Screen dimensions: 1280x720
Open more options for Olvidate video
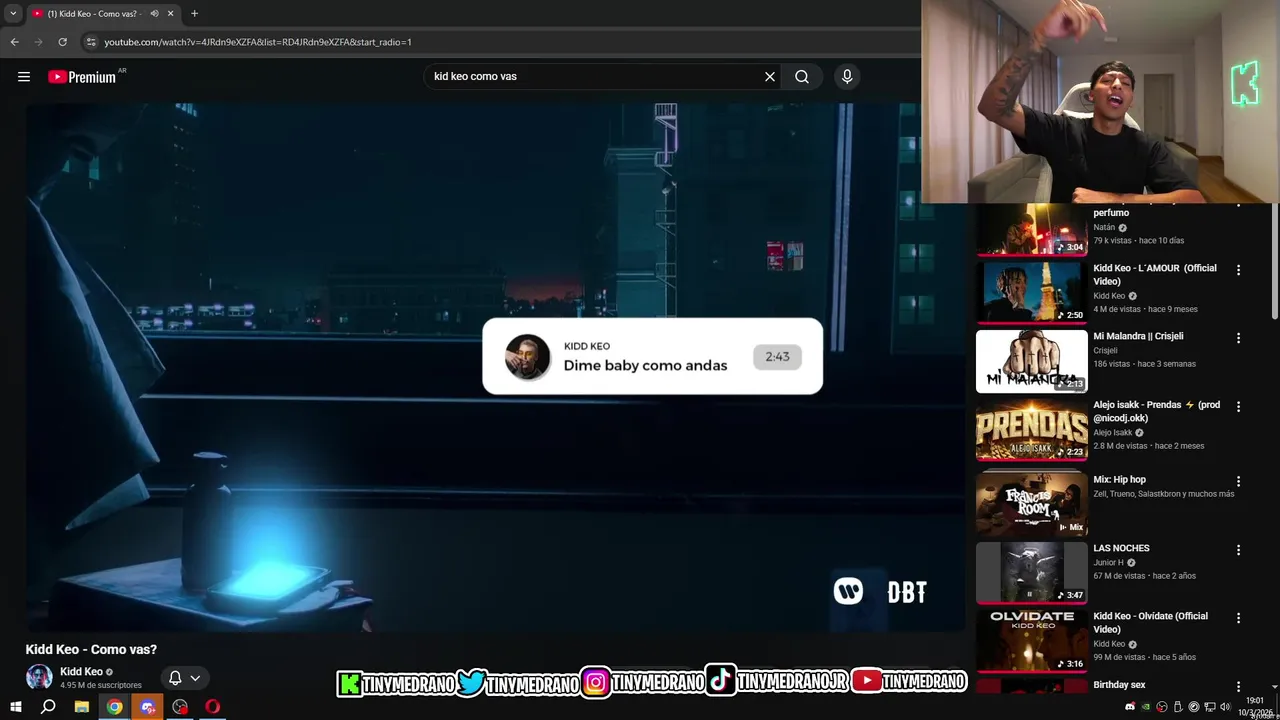click(x=1238, y=618)
